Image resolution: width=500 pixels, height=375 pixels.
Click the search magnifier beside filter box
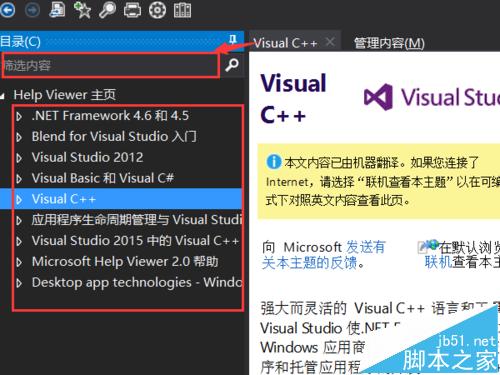232,65
